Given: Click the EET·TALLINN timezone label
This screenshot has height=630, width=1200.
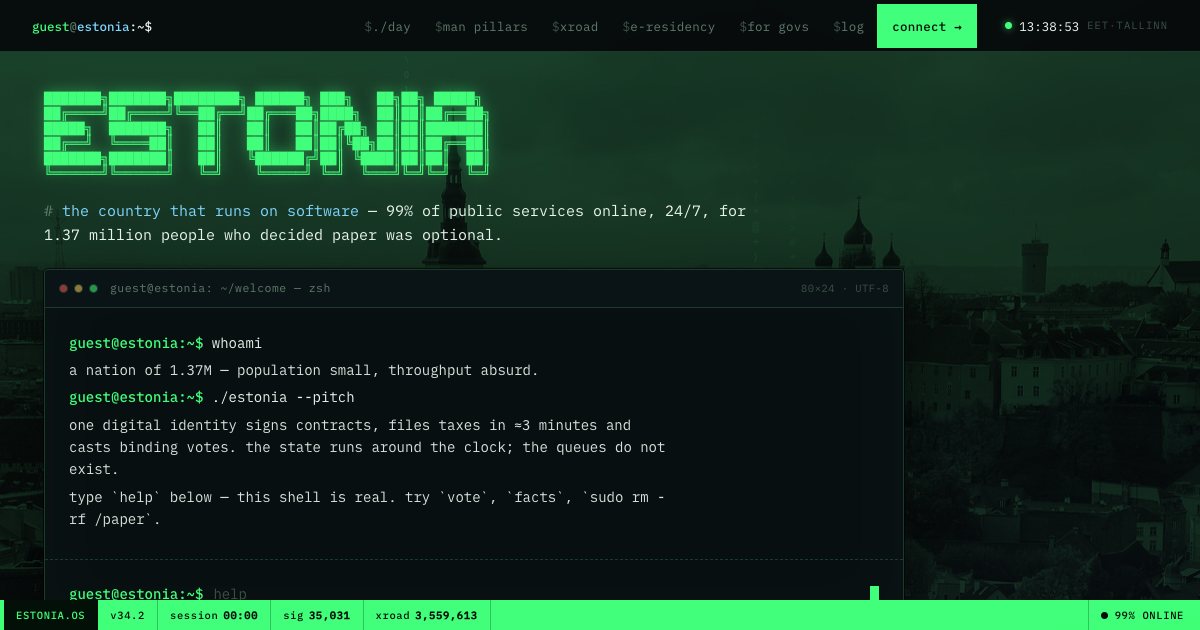Looking at the screenshot, I should coord(1127,26).
